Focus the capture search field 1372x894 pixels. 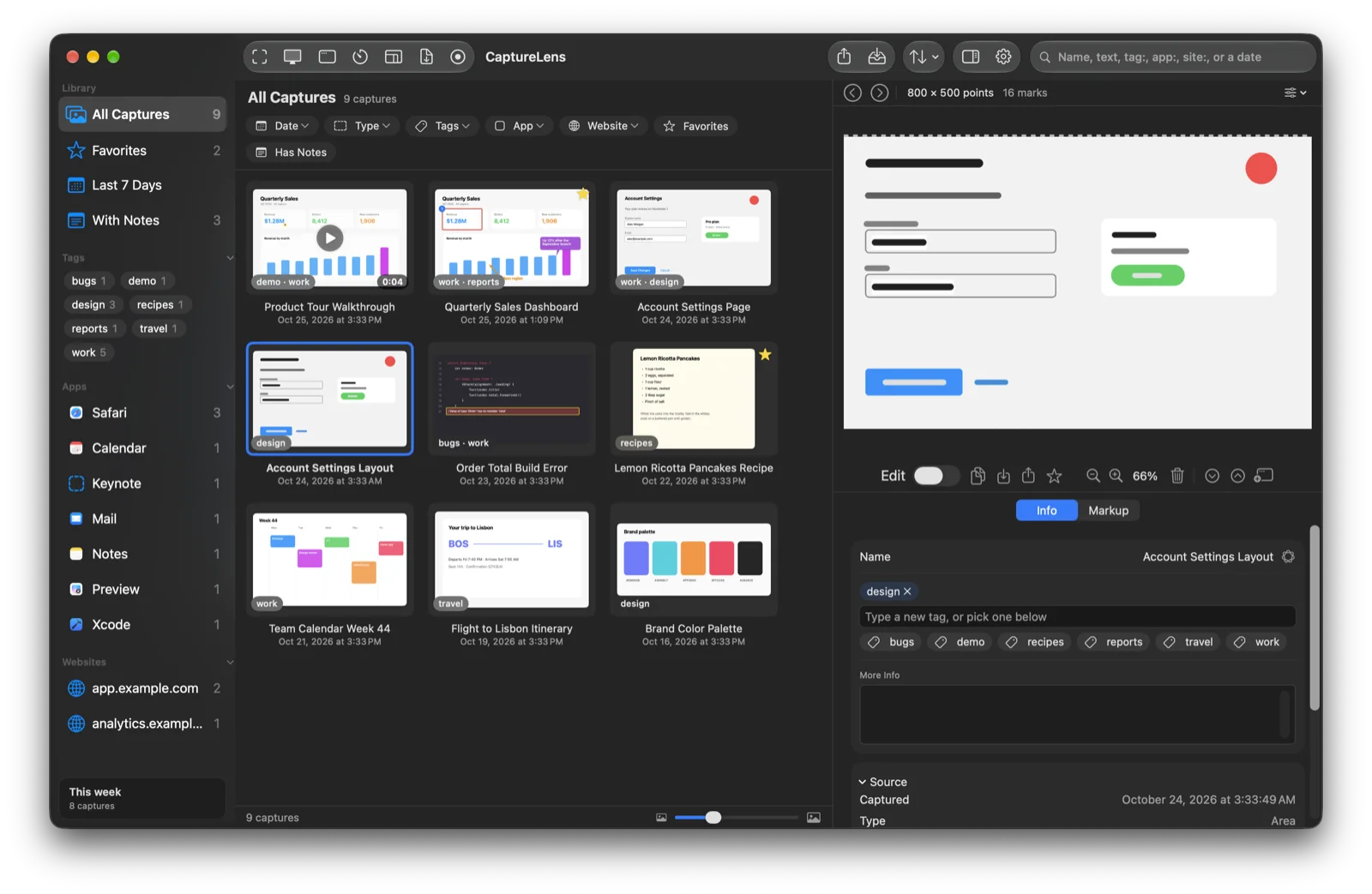[x=1172, y=57]
